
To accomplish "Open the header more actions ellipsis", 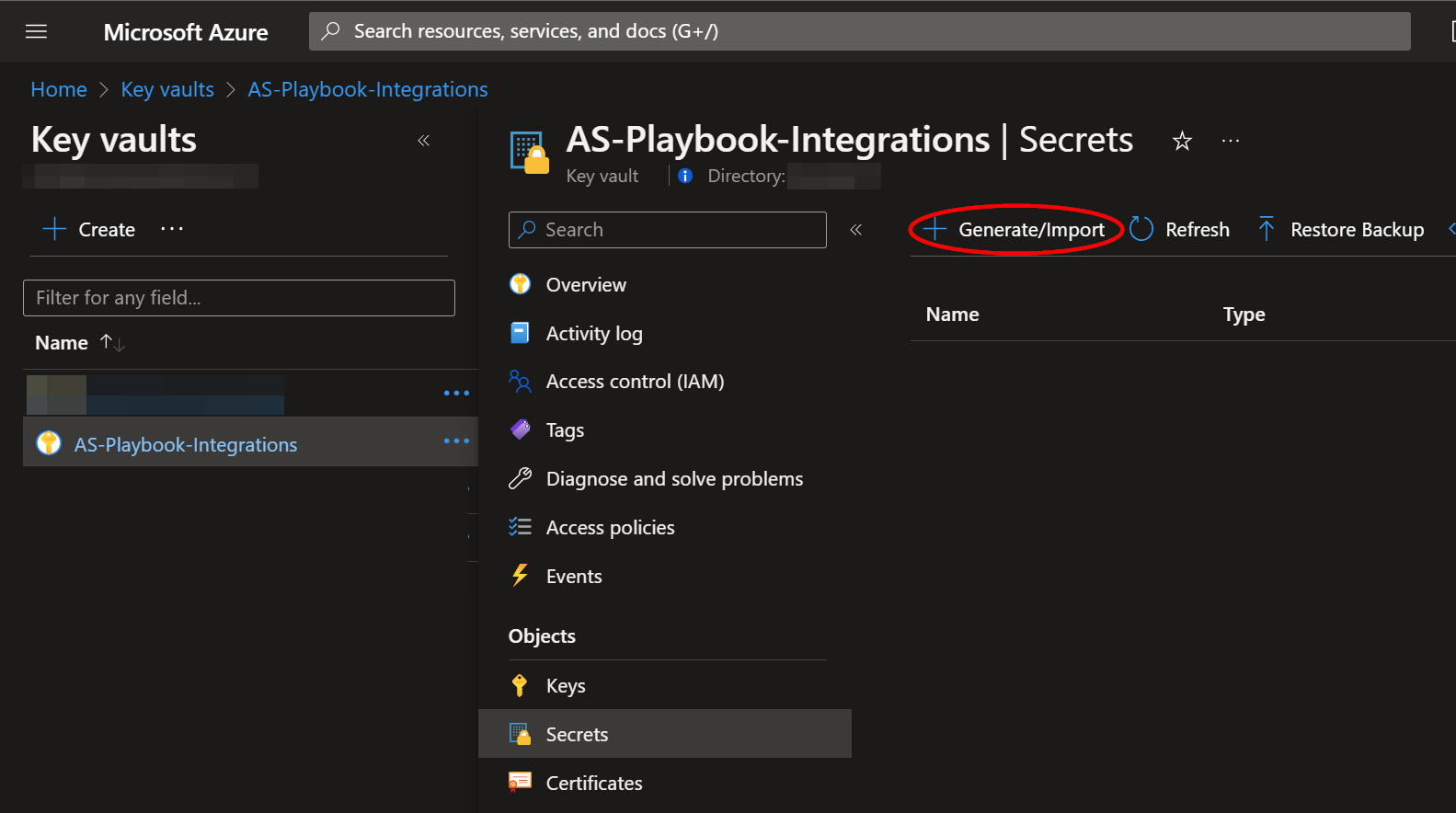I will coord(1231,141).
